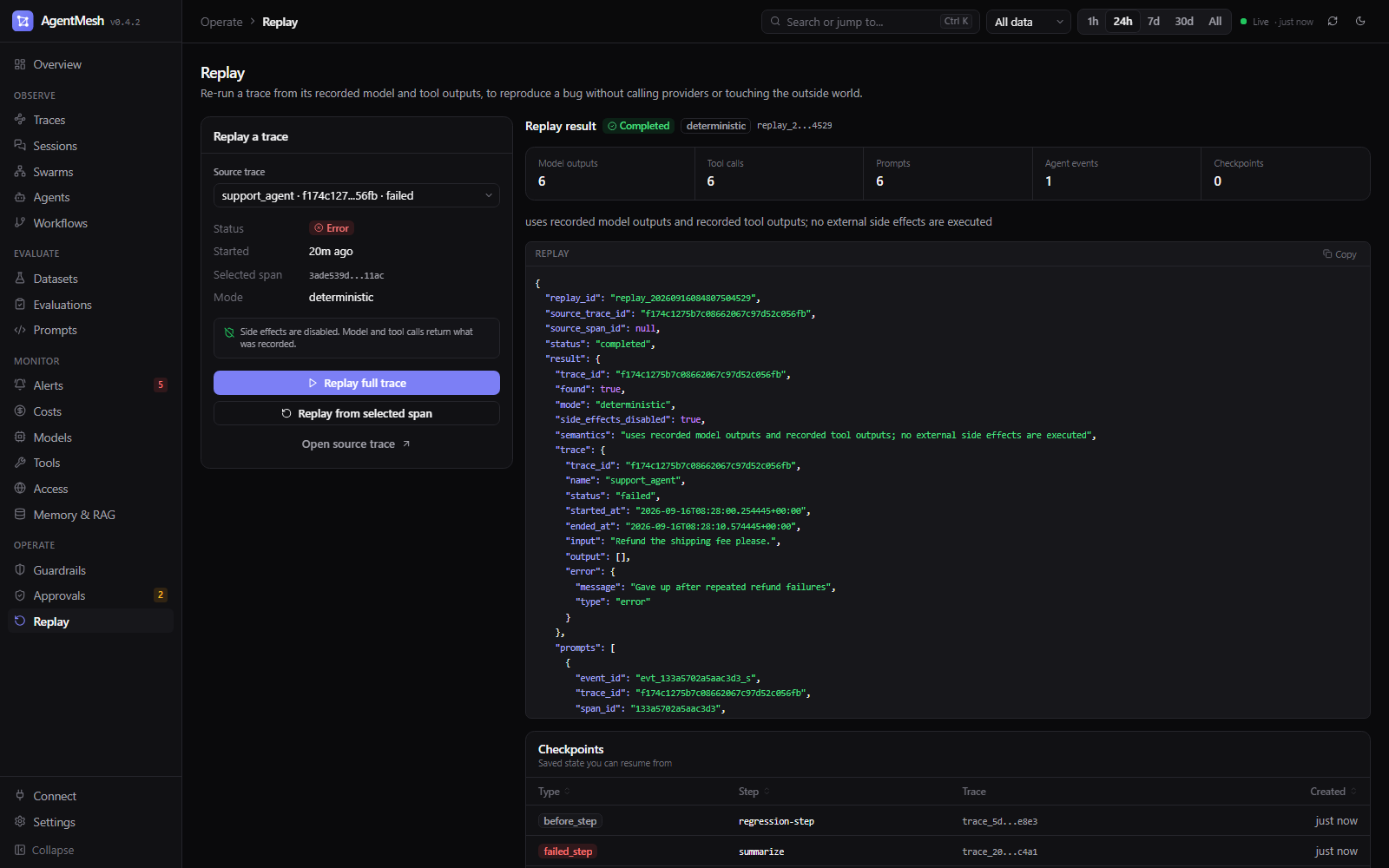Copy the replay JSON
The height and width of the screenshot is (868, 1389).
(x=1340, y=254)
